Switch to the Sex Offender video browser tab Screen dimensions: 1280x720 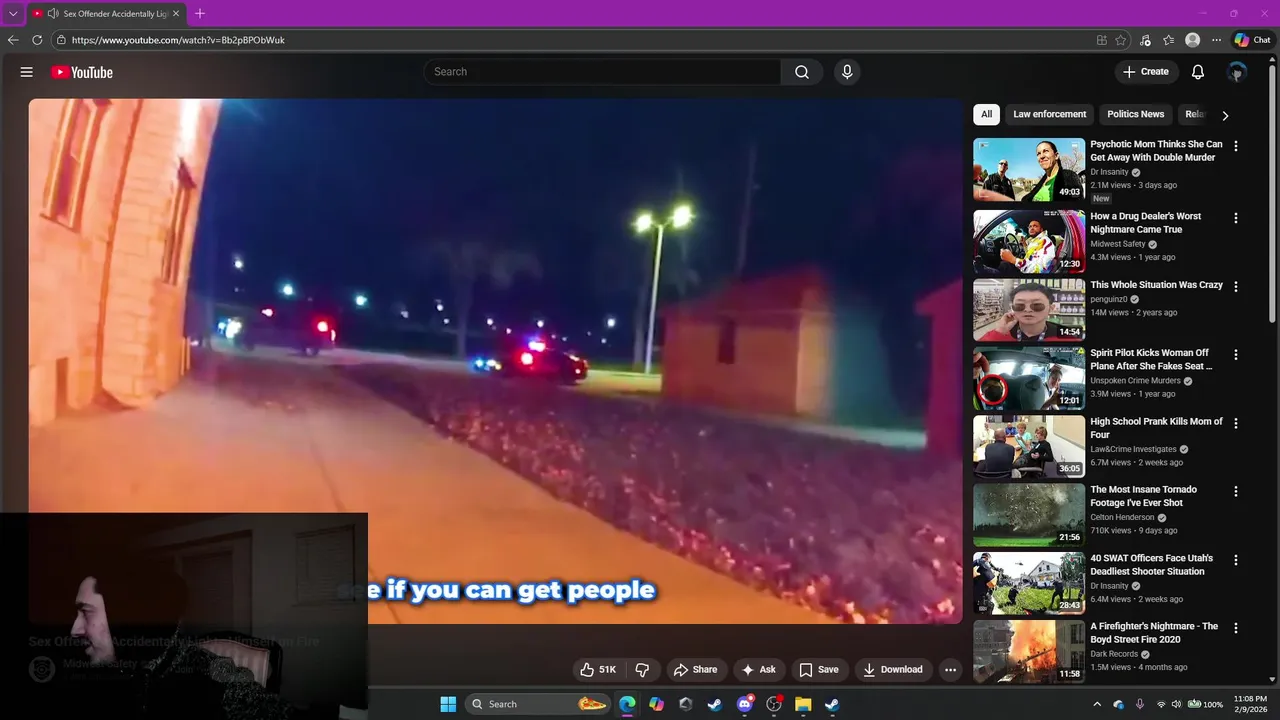pyautogui.click(x=109, y=14)
